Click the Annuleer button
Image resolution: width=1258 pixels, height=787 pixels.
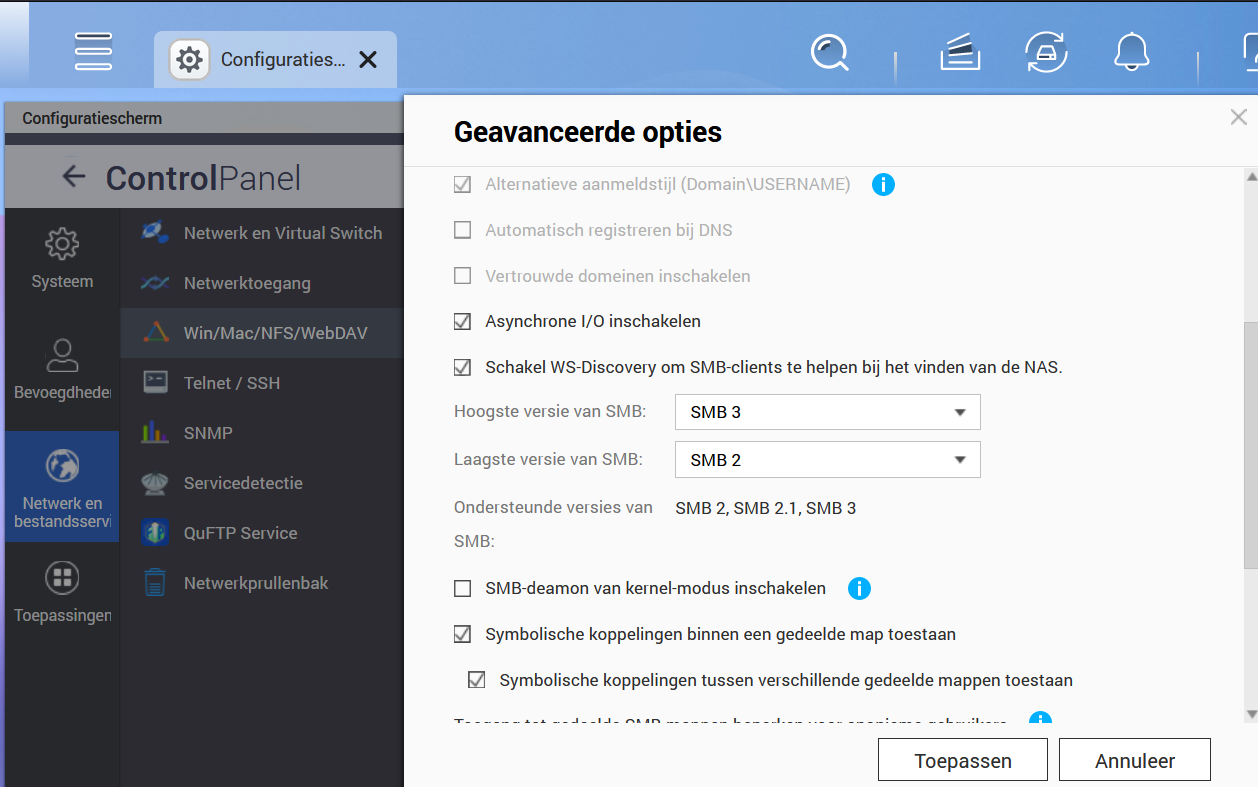(x=1135, y=761)
